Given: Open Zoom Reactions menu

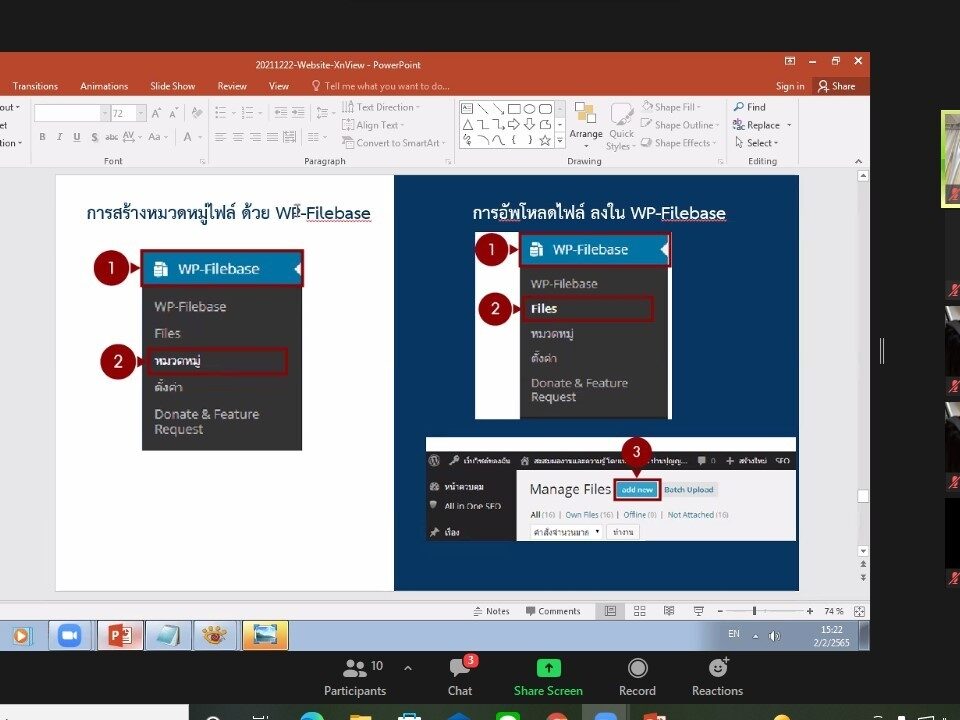Looking at the screenshot, I should (x=718, y=676).
